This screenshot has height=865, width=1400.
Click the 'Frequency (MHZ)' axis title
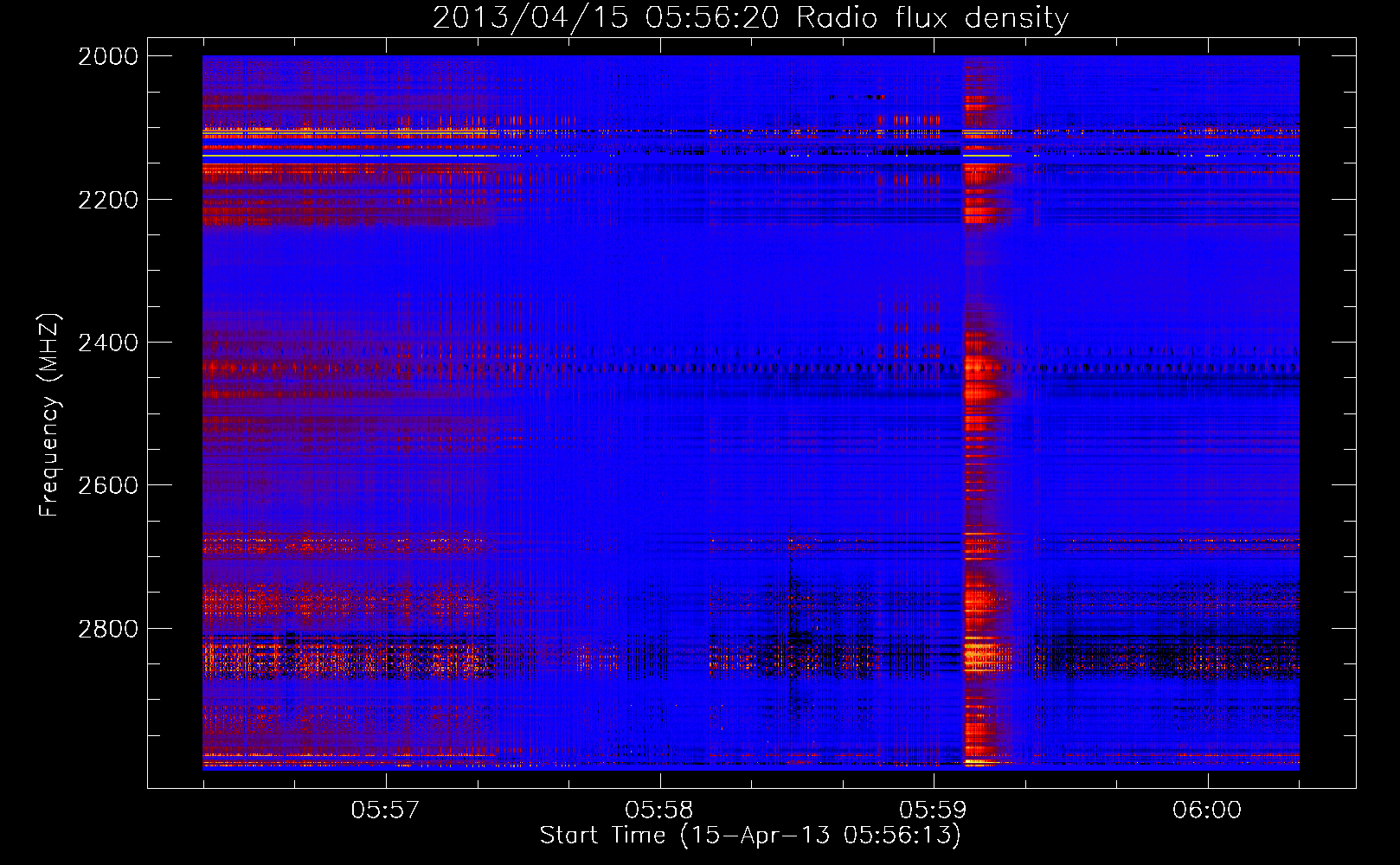pos(49,414)
